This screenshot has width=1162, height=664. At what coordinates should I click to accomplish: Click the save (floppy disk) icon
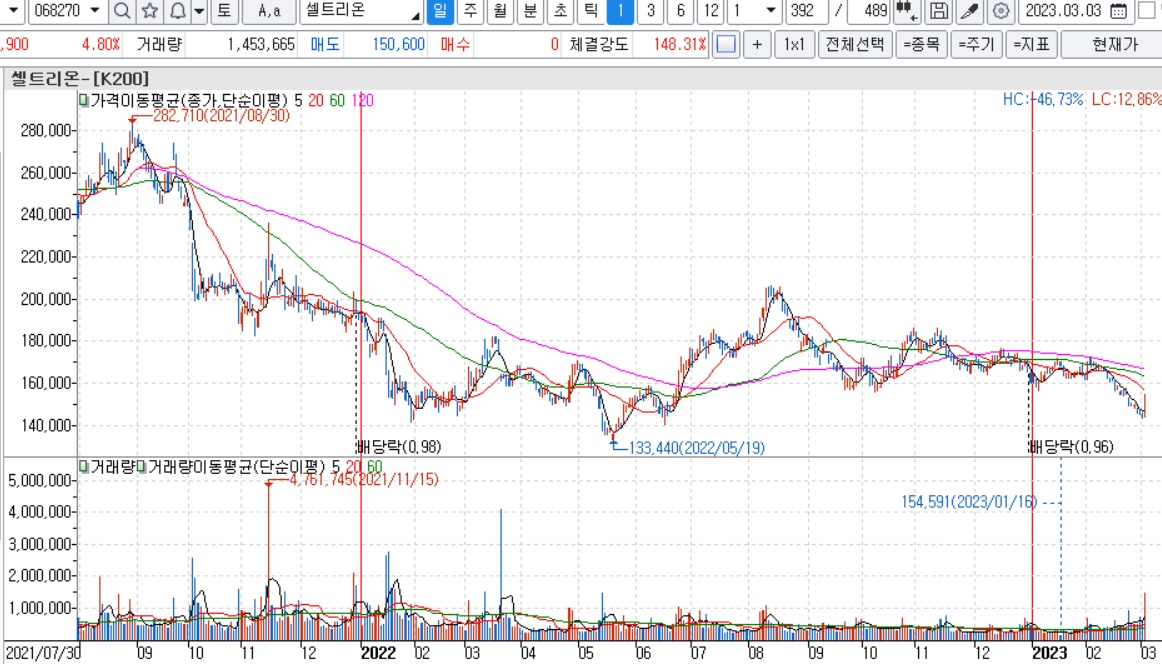tap(939, 10)
